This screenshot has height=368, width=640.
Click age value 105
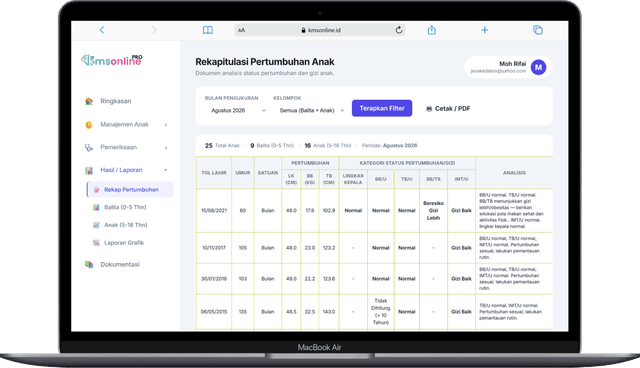pos(242,248)
